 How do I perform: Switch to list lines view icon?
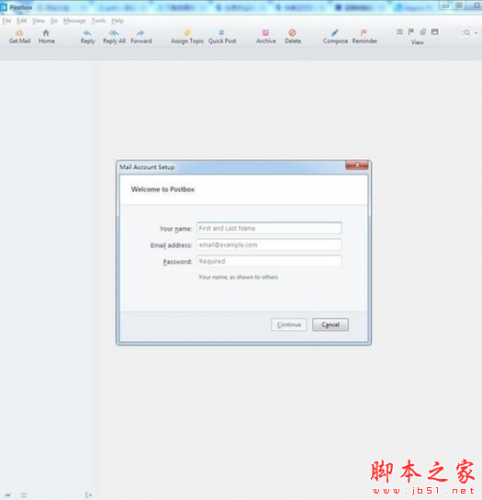click(x=400, y=32)
